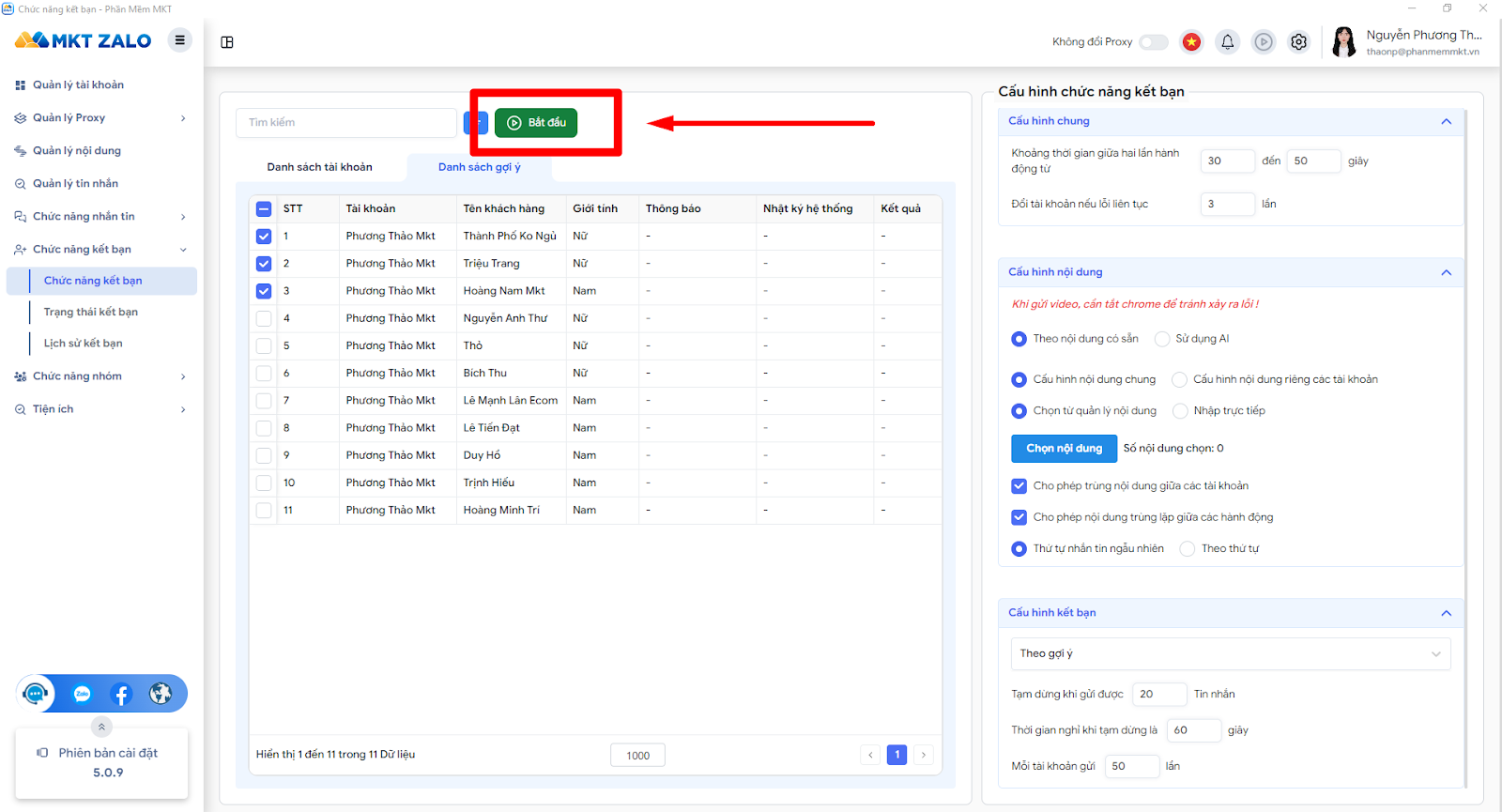Uncheck the row 1 checkbox
Viewport: 1502px width, 812px height.
264,237
